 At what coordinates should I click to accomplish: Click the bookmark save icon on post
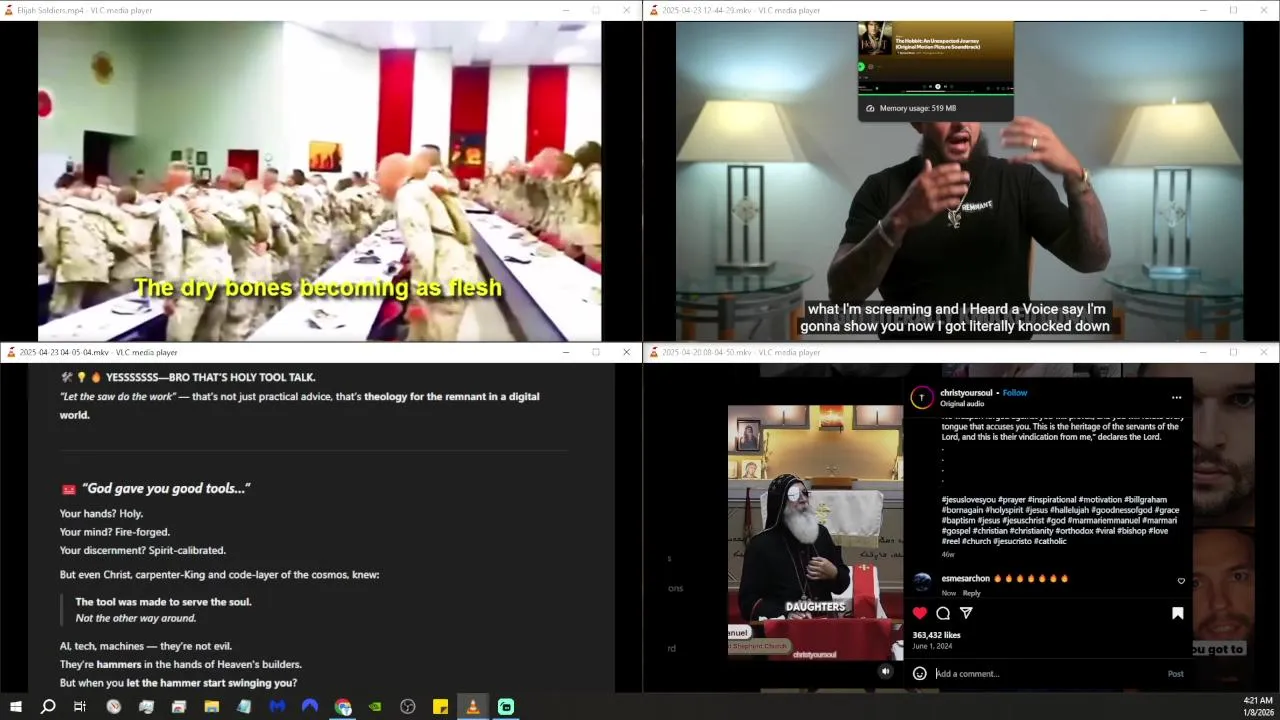pyautogui.click(x=1177, y=613)
